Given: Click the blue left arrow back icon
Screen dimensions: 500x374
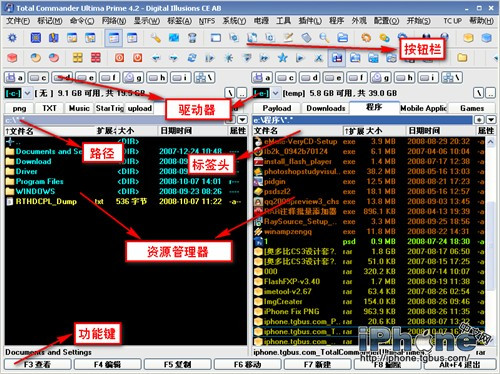Looking at the screenshot, I should [x=156, y=58].
